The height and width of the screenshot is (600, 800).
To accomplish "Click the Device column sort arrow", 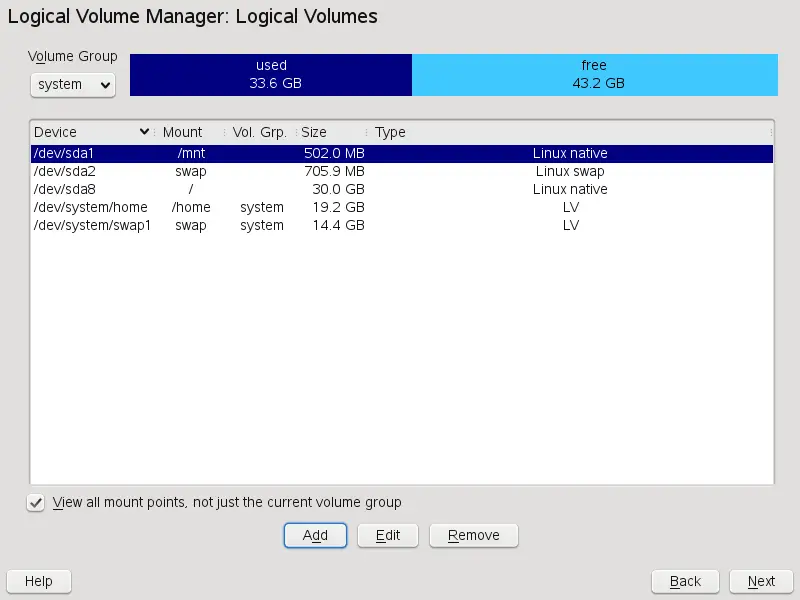I will pos(145,132).
